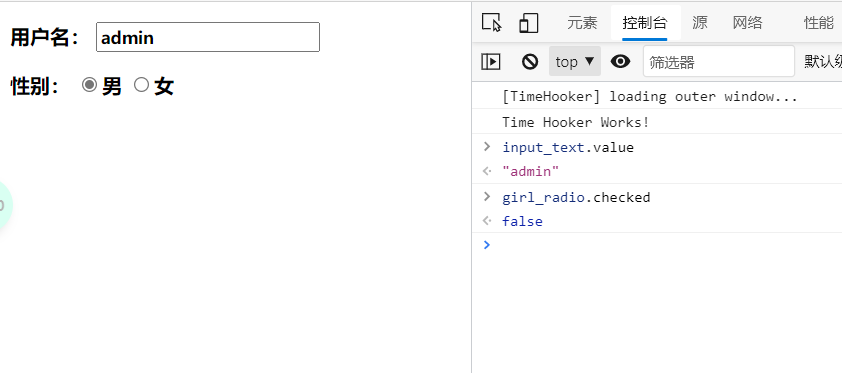The image size is (842, 373).
Task: Focus the 用户名 text input field
Action: pyautogui.click(x=208, y=37)
